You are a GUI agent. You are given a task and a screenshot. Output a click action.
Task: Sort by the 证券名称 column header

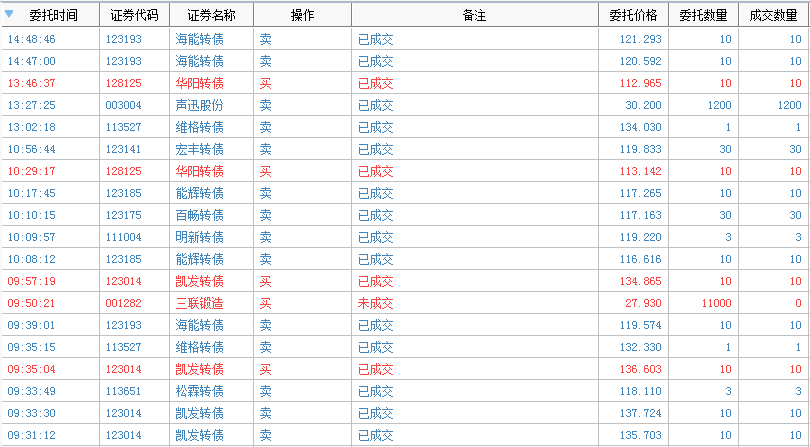(211, 15)
